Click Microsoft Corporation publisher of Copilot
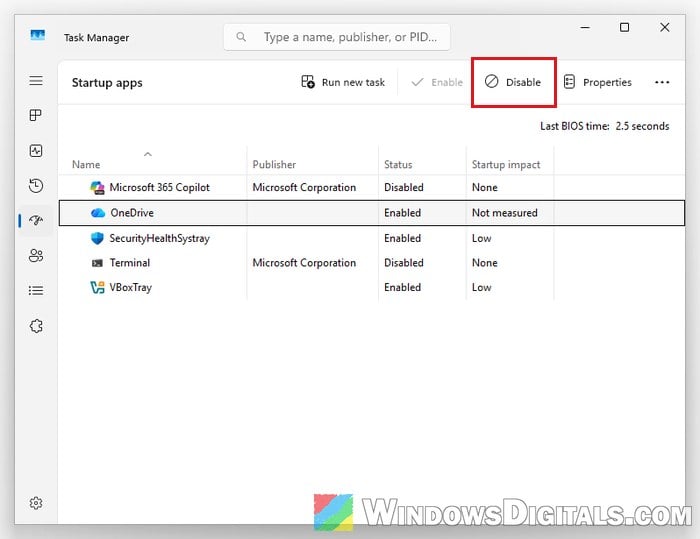 304,188
